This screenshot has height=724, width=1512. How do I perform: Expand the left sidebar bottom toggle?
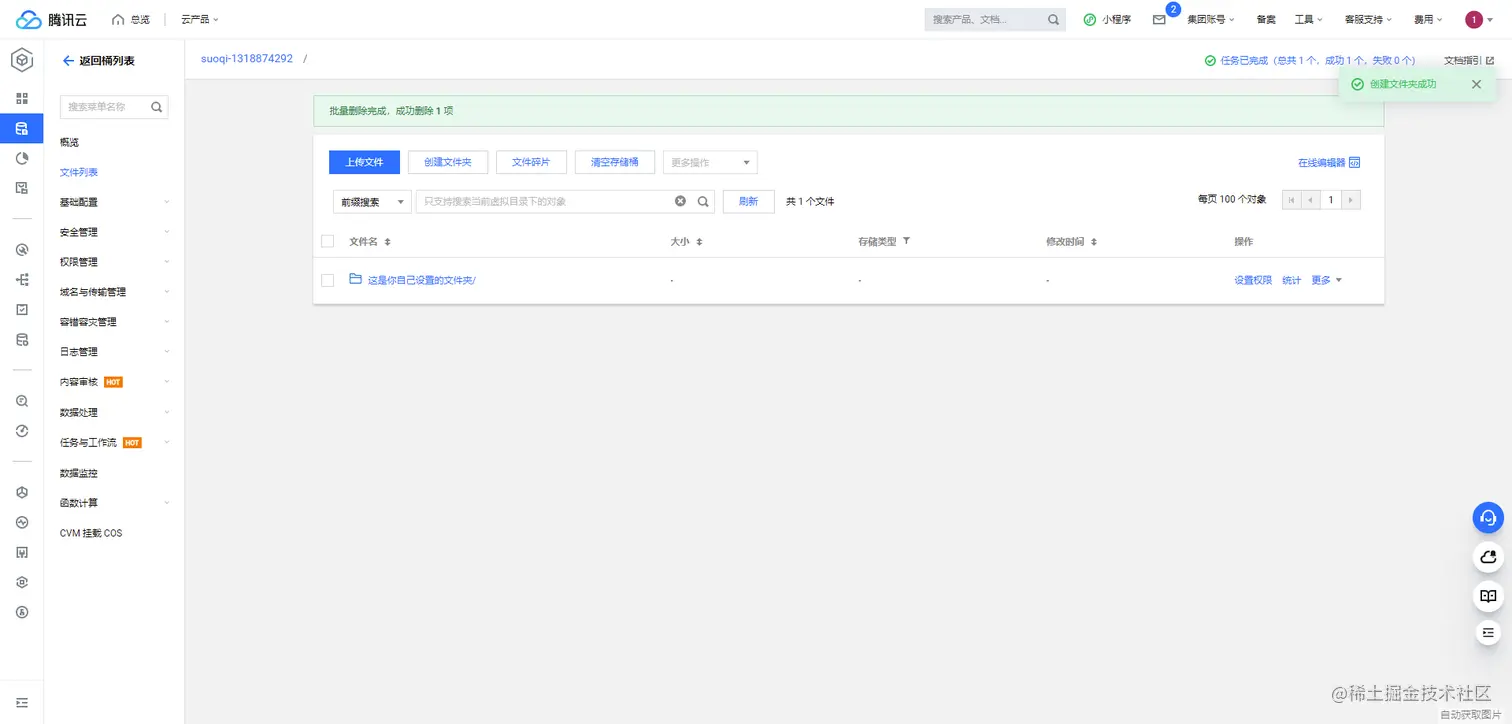point(22,703)
